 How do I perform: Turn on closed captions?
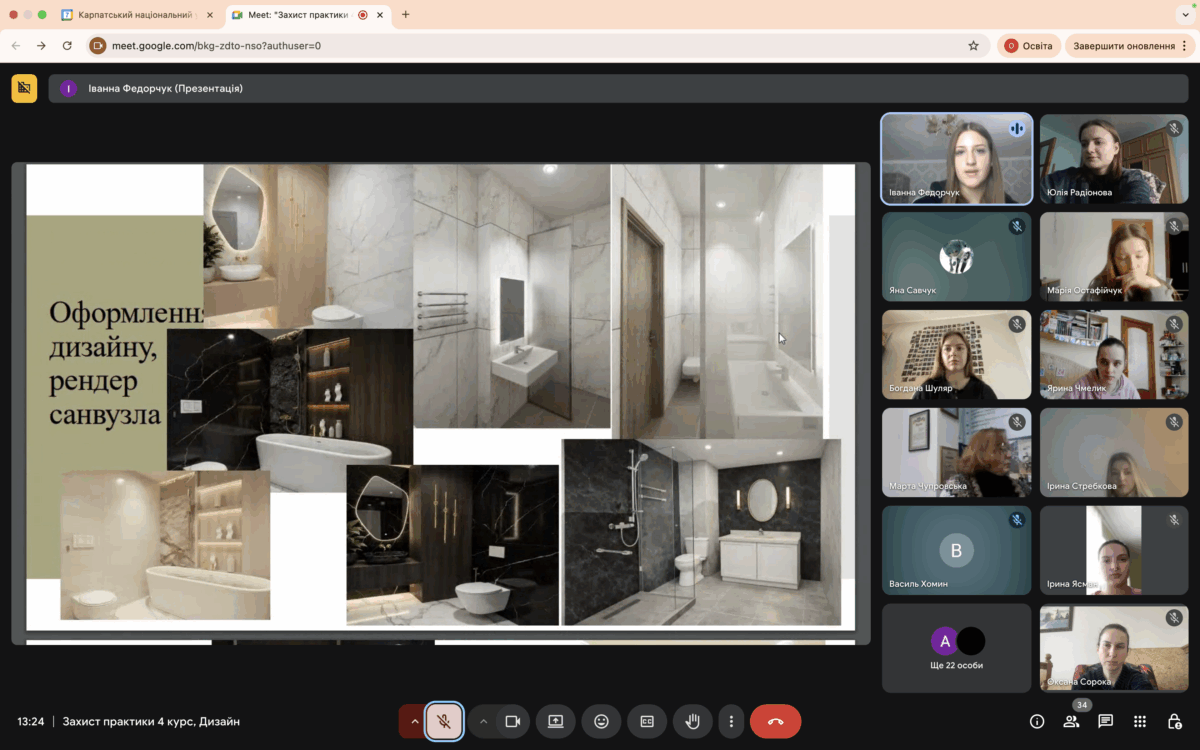pyautogui.click(x=647, y=721)
